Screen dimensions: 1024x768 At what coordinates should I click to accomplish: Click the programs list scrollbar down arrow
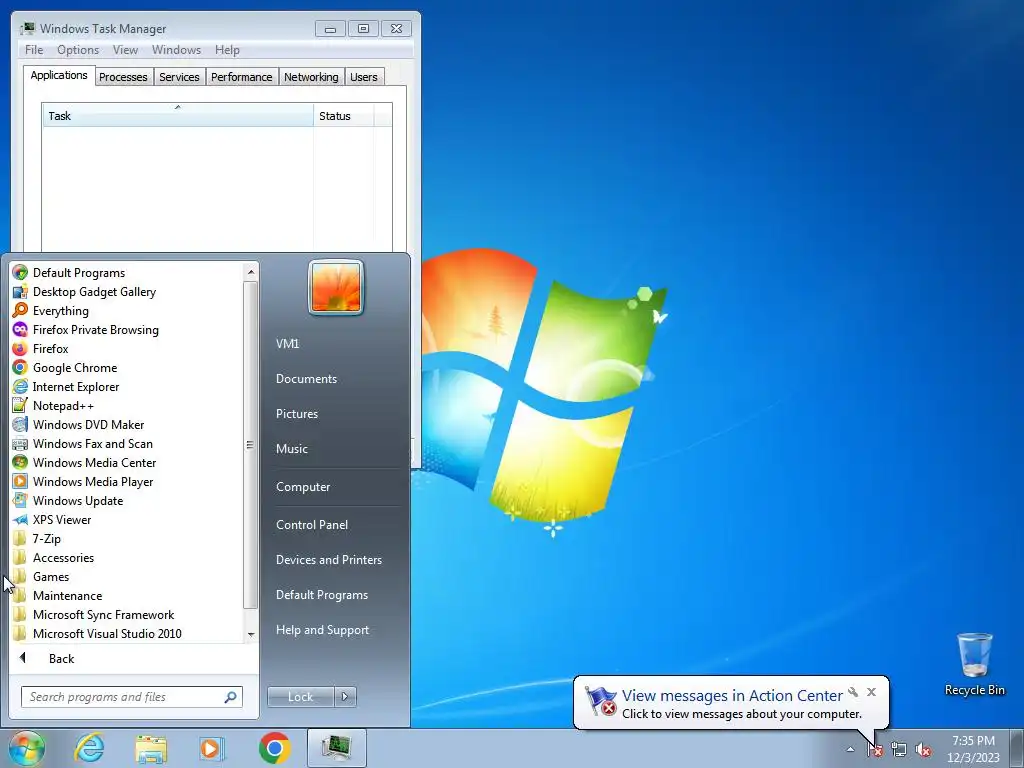click(251, 635)
